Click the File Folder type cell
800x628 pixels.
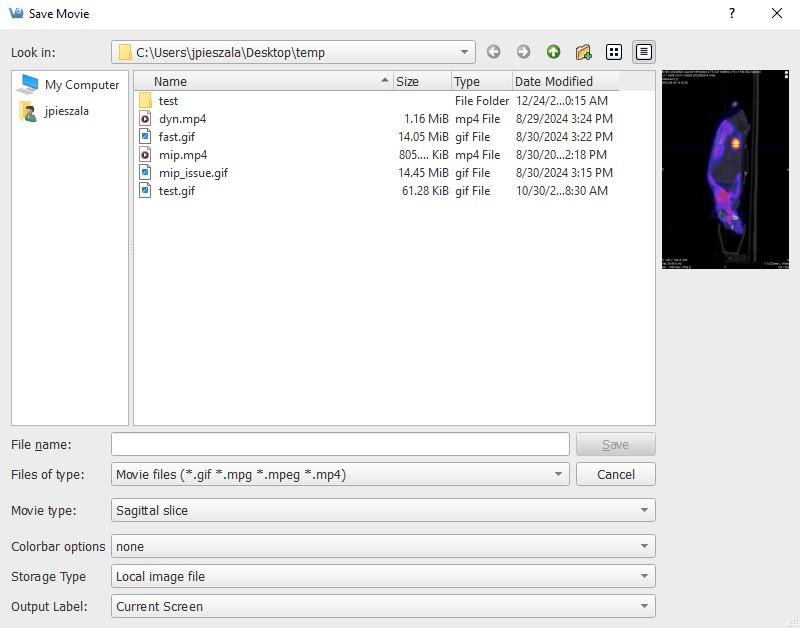pos(482,101)
